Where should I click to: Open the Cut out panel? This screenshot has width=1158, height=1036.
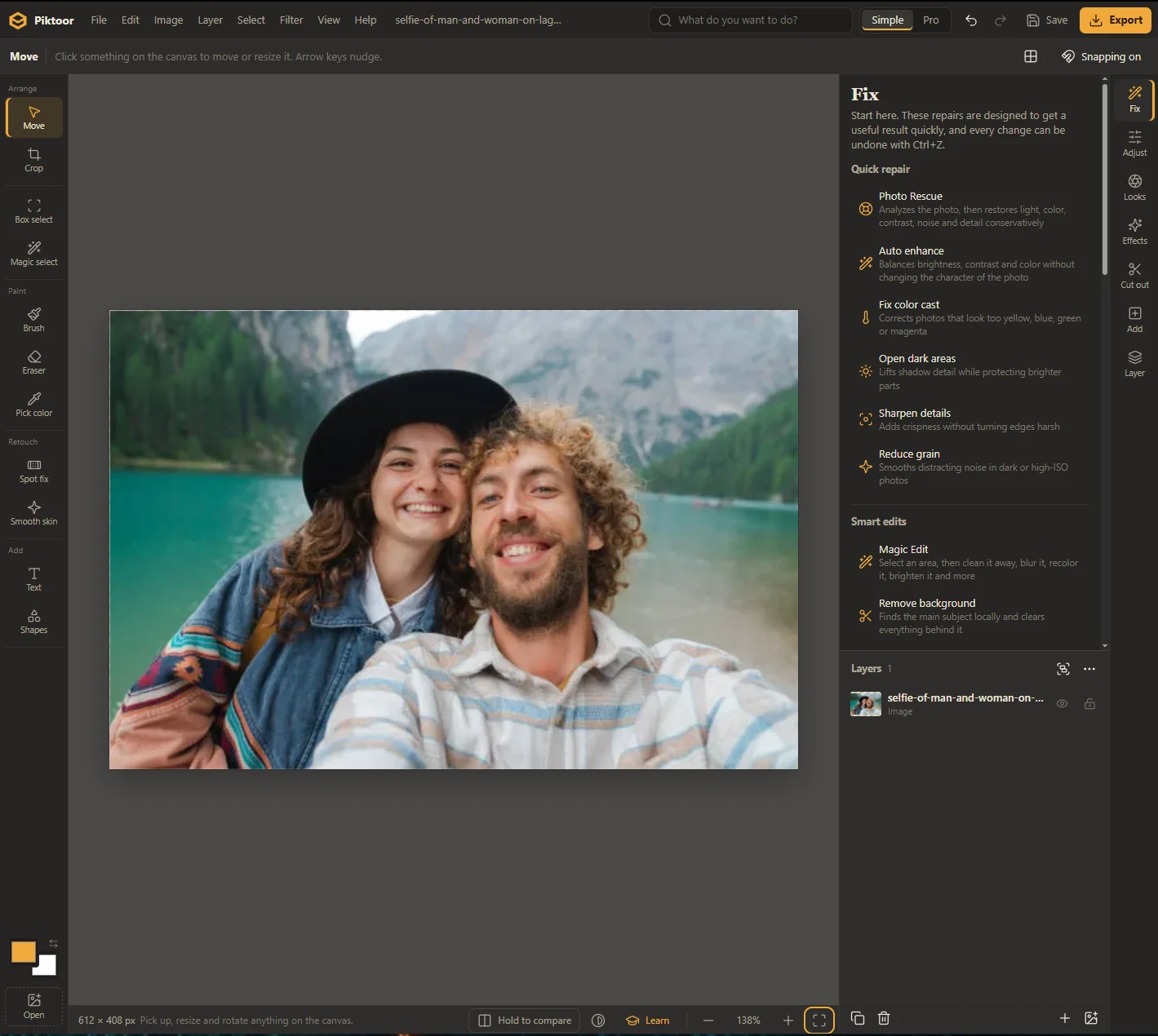(1134, 276)
